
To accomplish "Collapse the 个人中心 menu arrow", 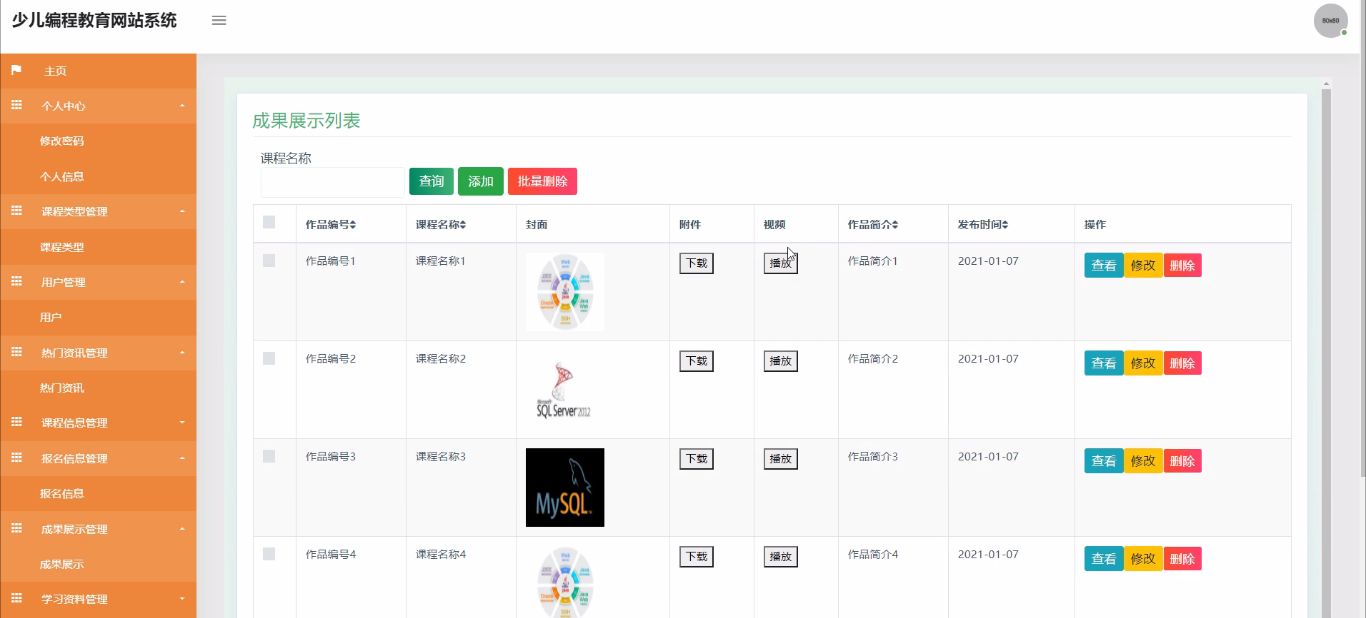I will coord(182,105).
